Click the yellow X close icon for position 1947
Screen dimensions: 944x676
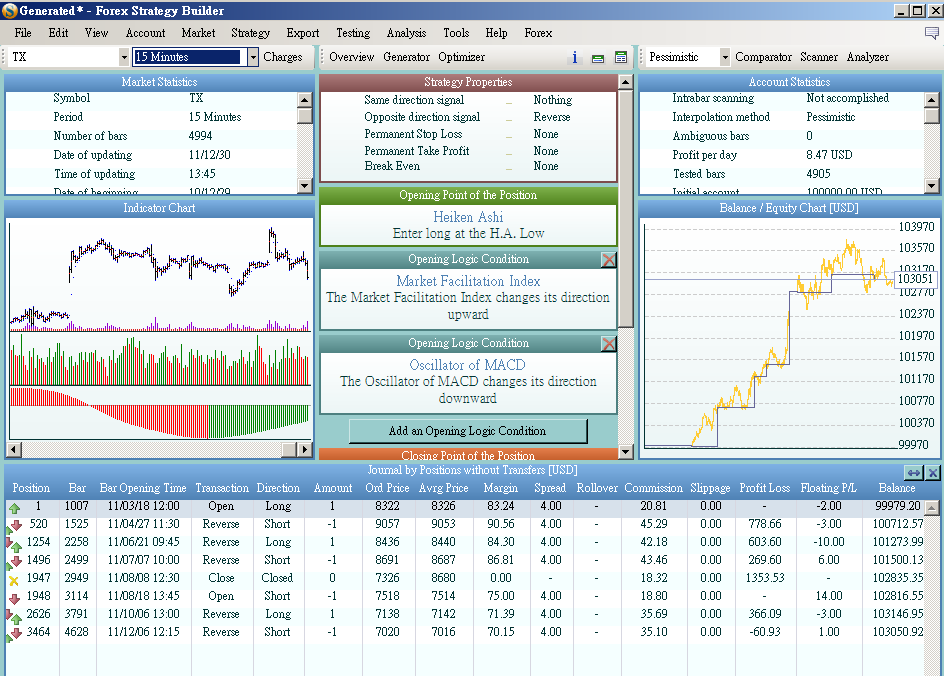14,580
